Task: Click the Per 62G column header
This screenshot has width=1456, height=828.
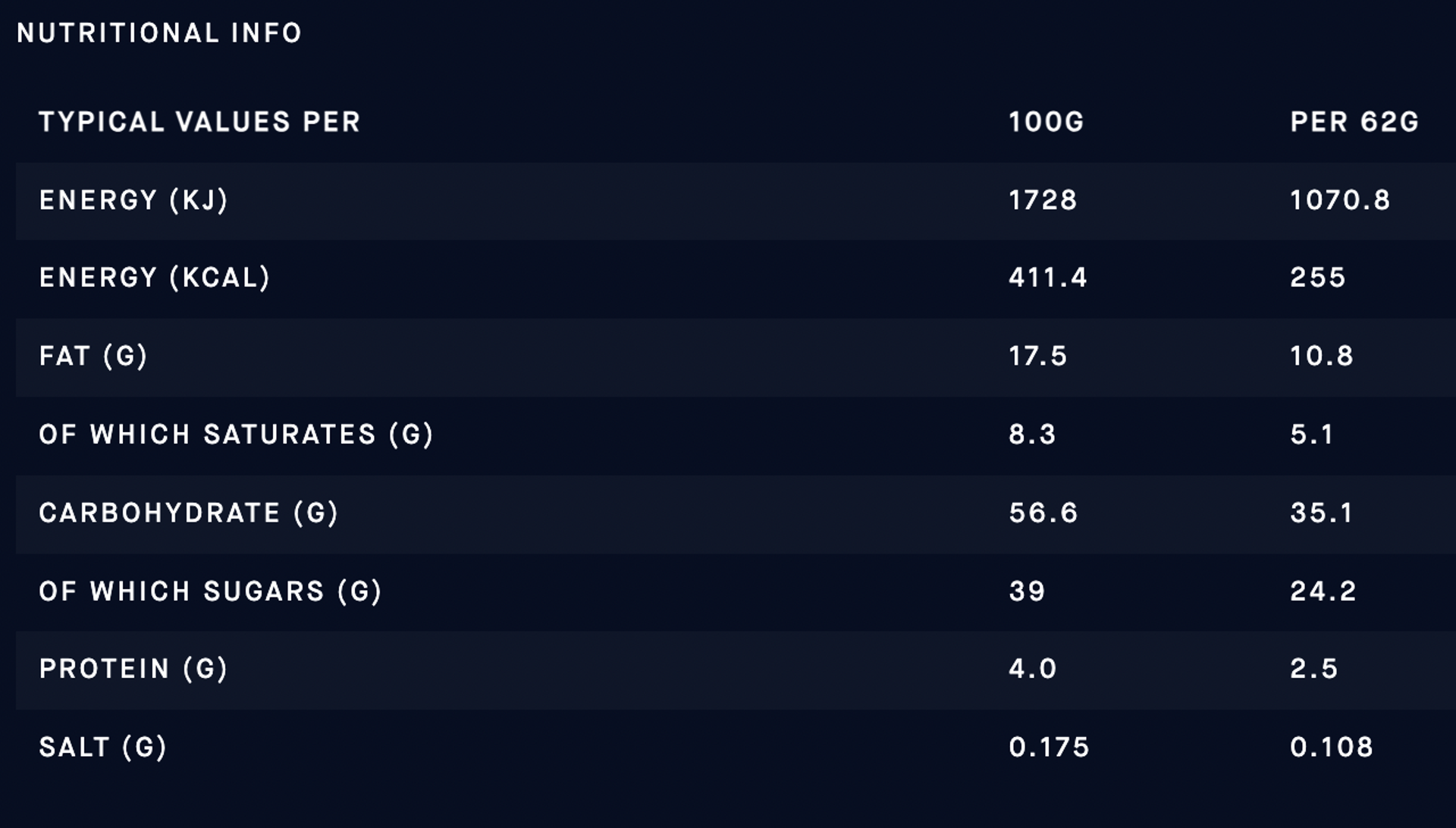Action: point(1354,122)
